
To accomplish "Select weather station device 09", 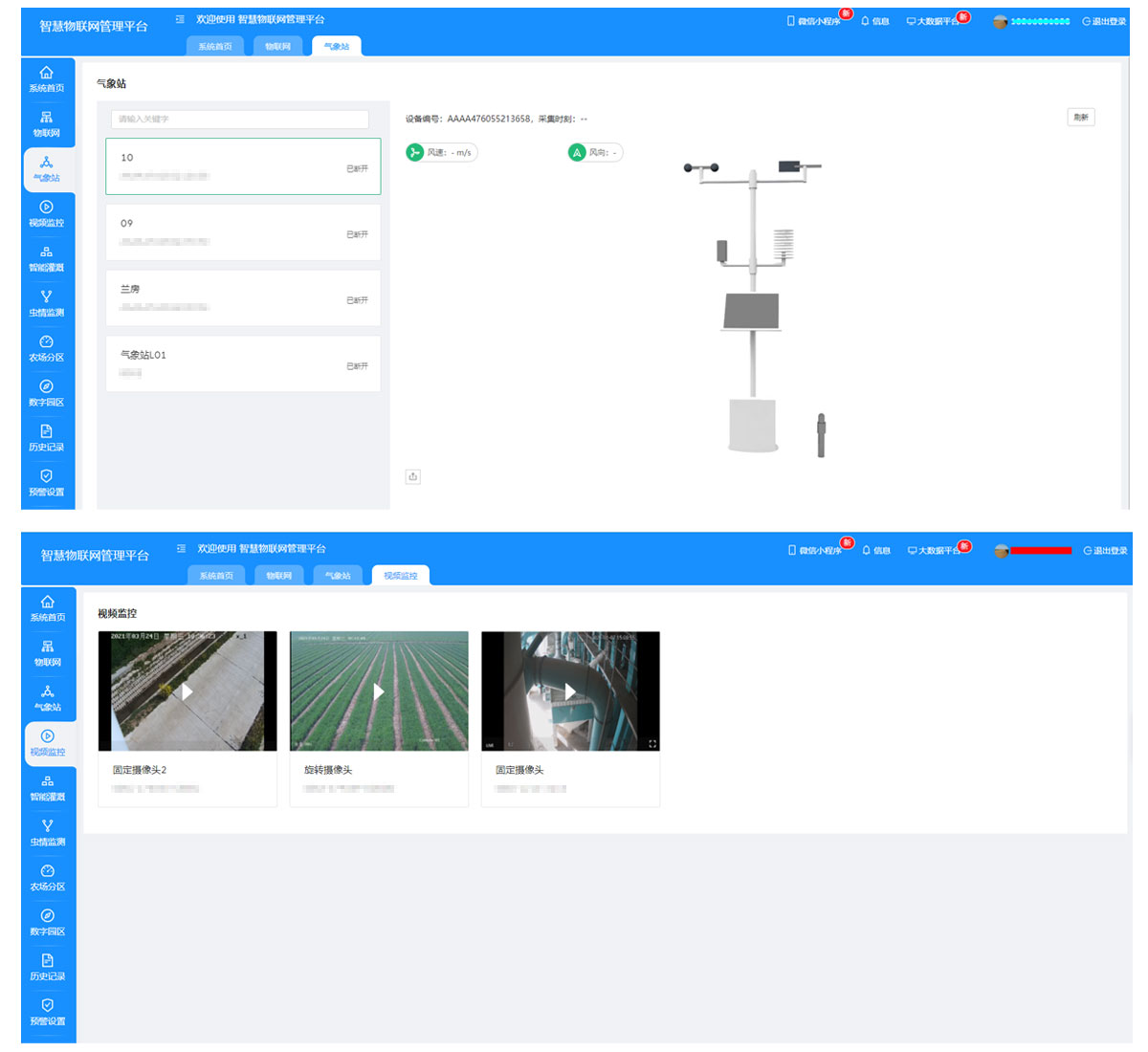I will [243, 231].
